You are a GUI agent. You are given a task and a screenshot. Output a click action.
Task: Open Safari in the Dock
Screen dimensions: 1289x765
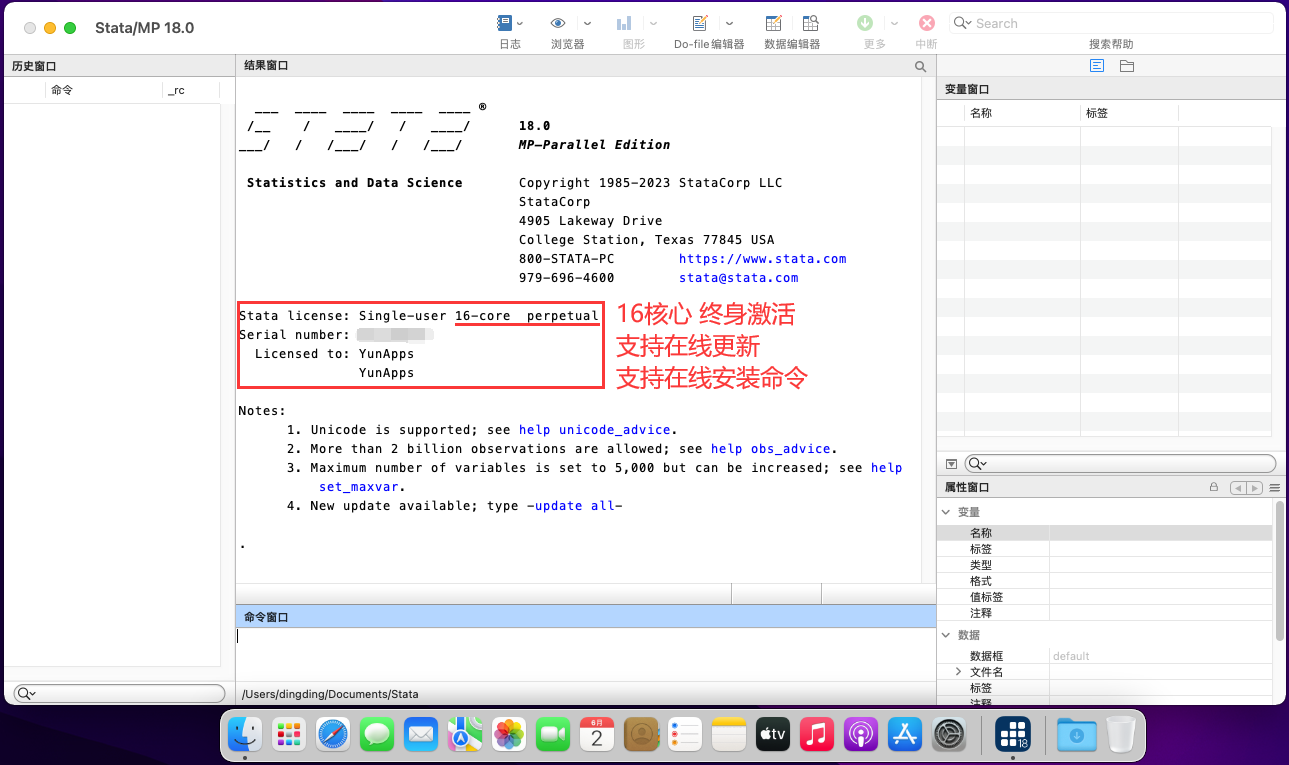click(x=333, y=735)
